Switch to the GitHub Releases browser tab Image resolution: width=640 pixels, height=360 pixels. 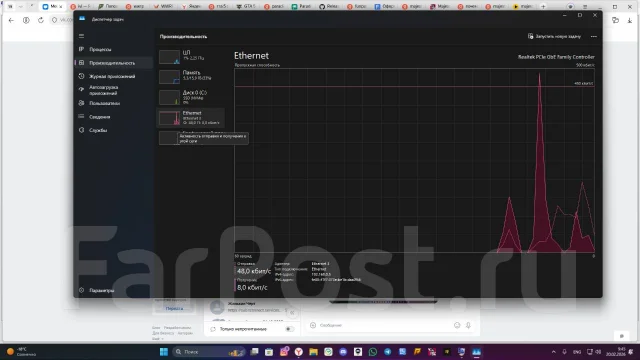pyautogui.click(x=329, y=7)
